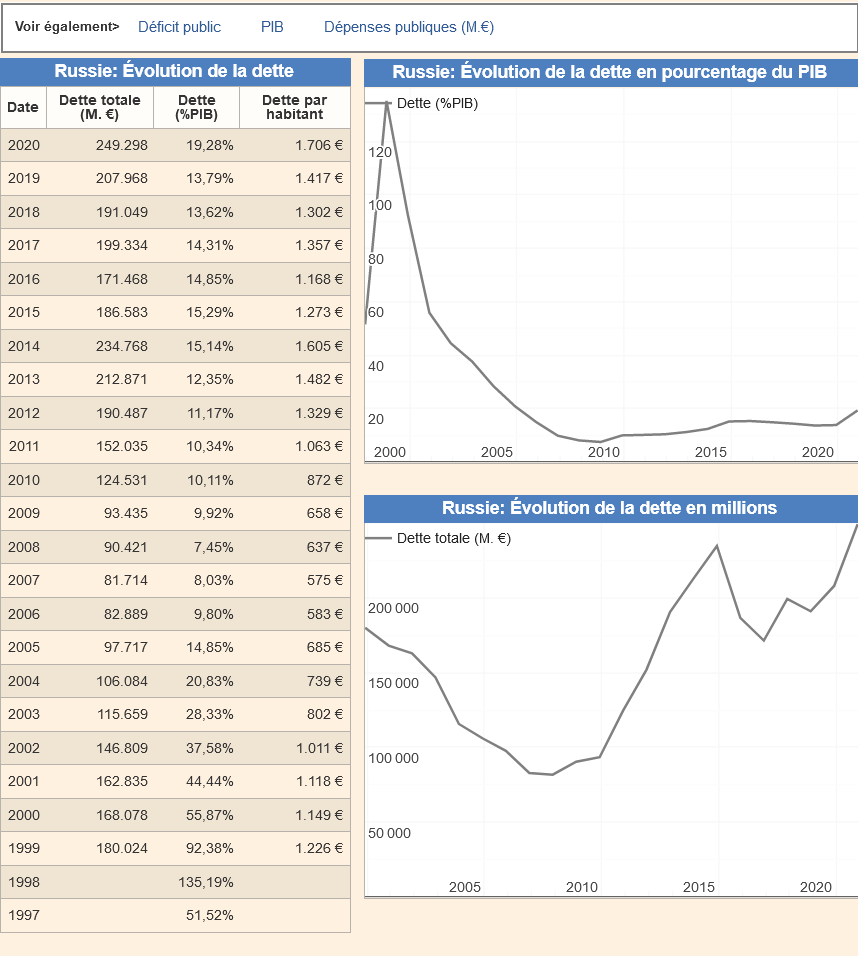Click the debt in millions chart title

tap(609, 508)
